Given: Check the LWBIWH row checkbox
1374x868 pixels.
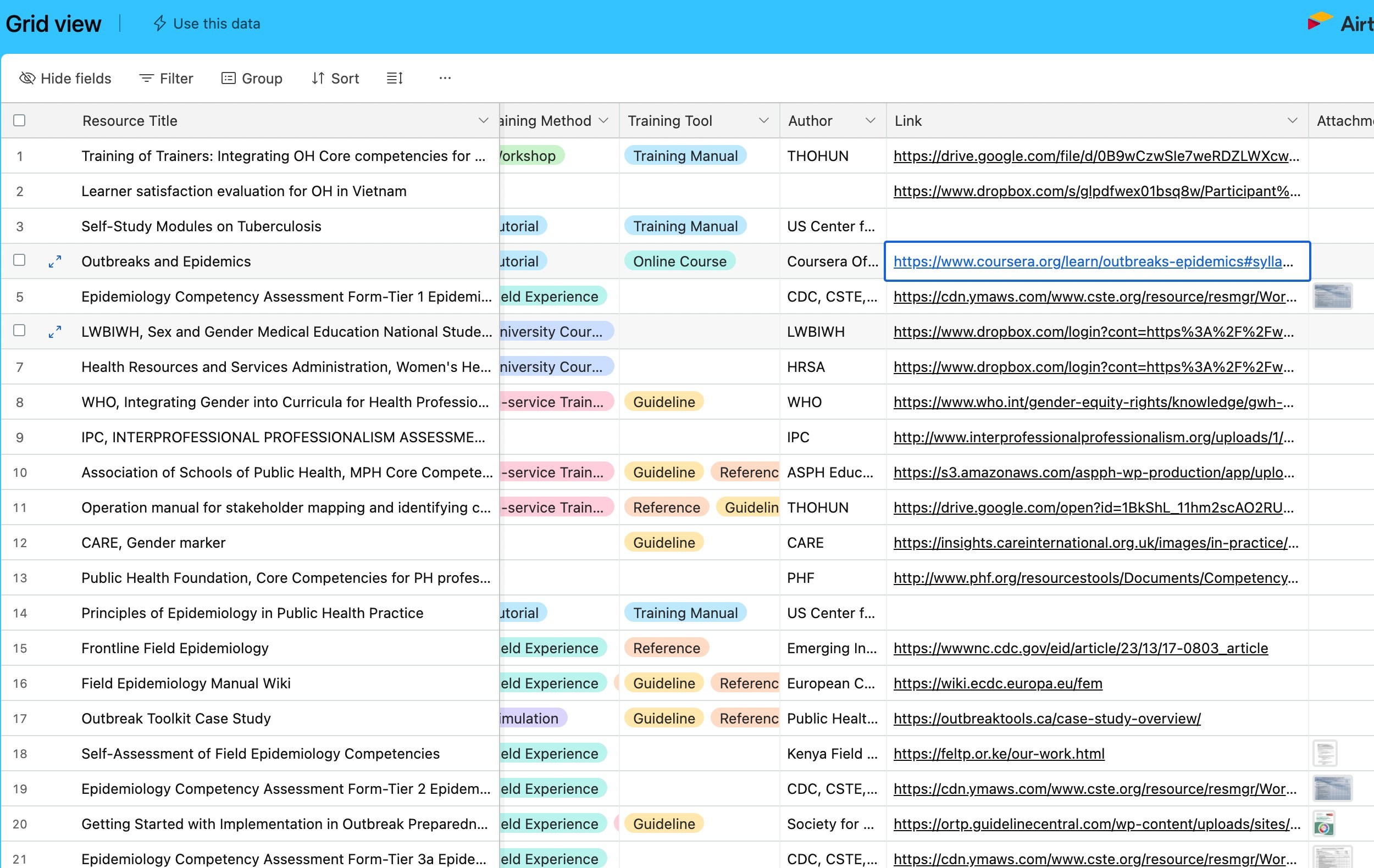Looking at the screenshot, I should (19, 330).
